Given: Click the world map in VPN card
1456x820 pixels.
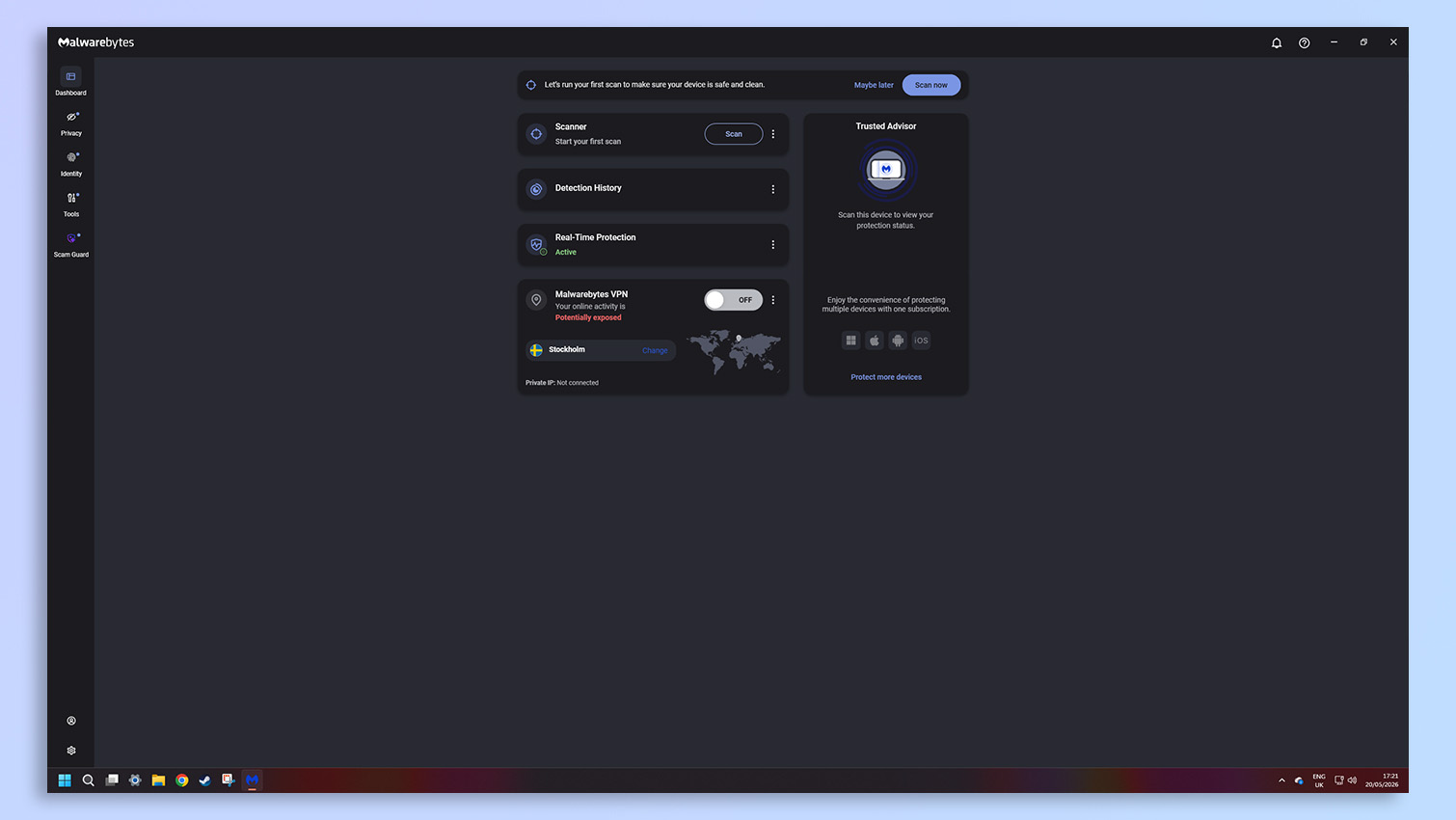Looking at the screenshot, I should tap(734, 352).
